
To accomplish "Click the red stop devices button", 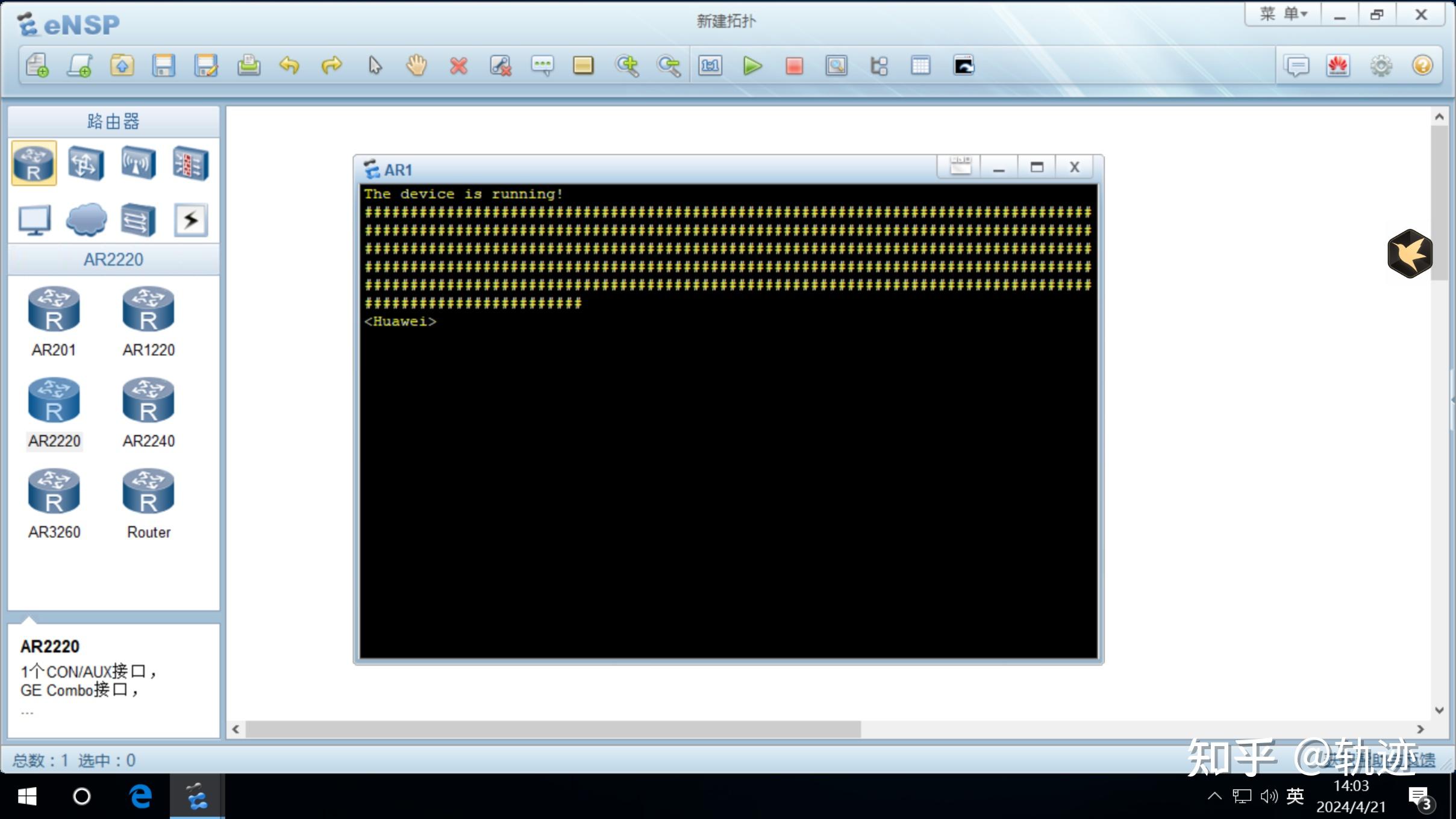I will (x=794, y=66).
